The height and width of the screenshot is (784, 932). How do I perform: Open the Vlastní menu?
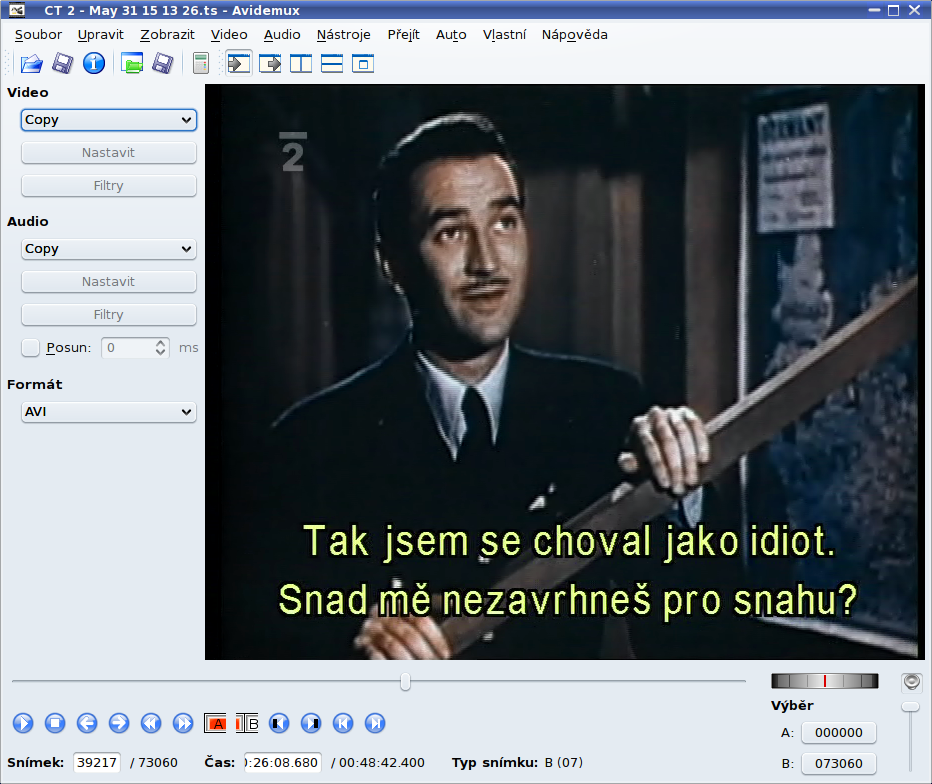504,34
